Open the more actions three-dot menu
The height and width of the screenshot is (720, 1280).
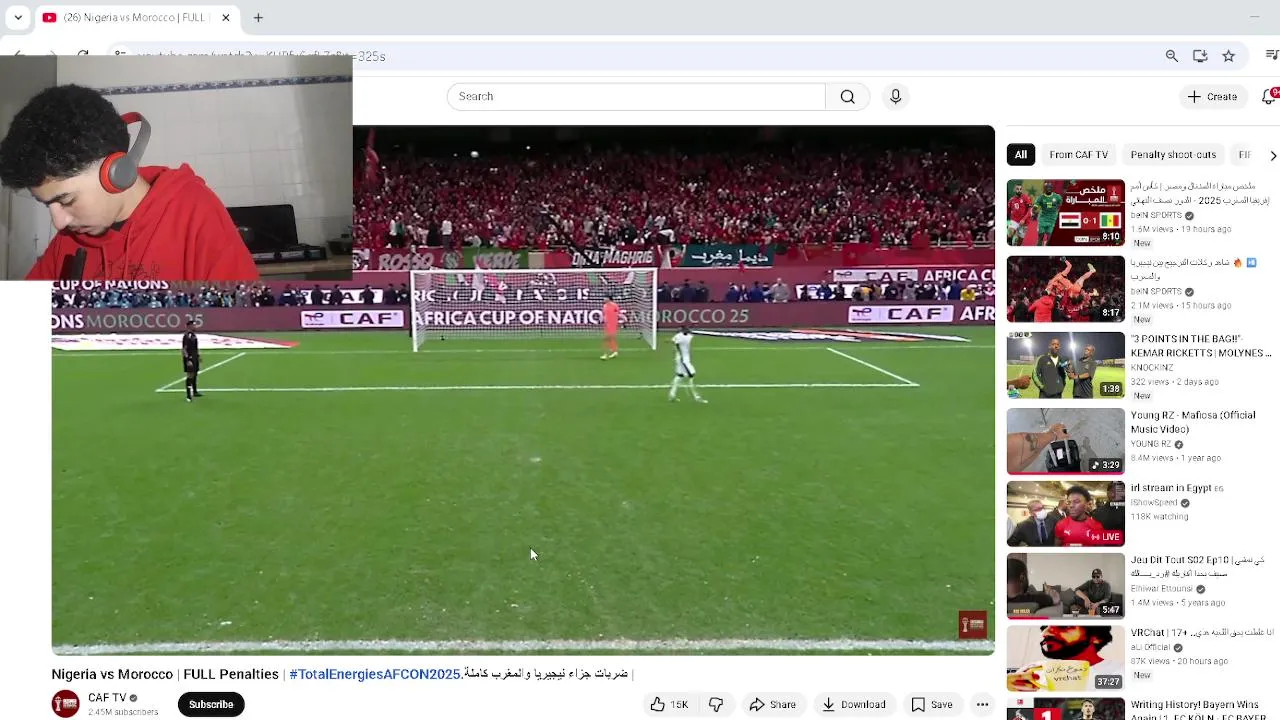[982, 704]
